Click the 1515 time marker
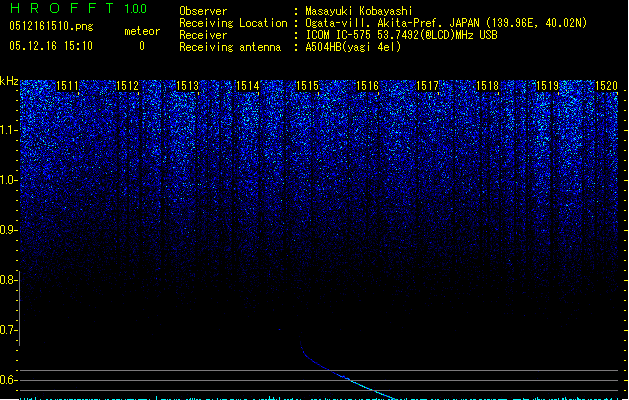 [307, 87]
